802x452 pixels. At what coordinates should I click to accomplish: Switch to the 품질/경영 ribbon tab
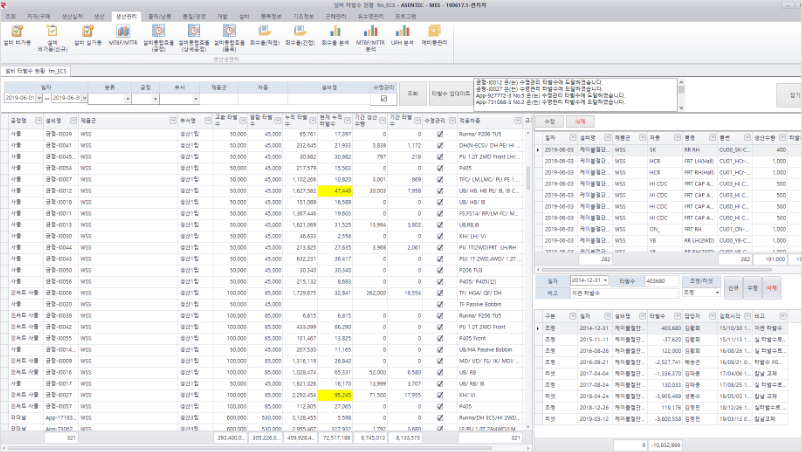194,16
